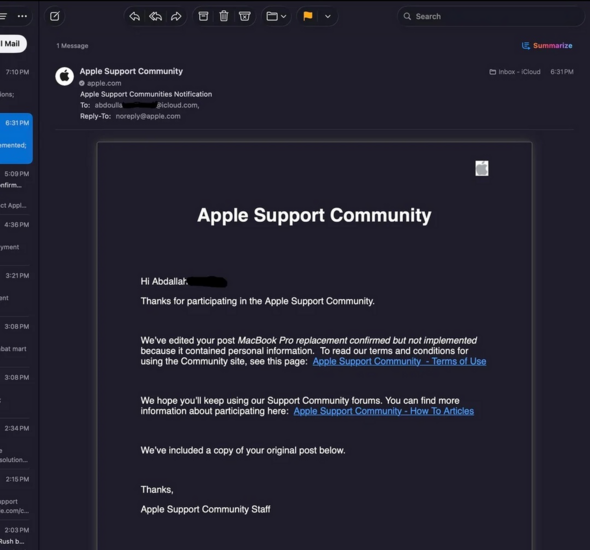Open the Terms of Use link
590x550 pixels.
pos(399,362)
